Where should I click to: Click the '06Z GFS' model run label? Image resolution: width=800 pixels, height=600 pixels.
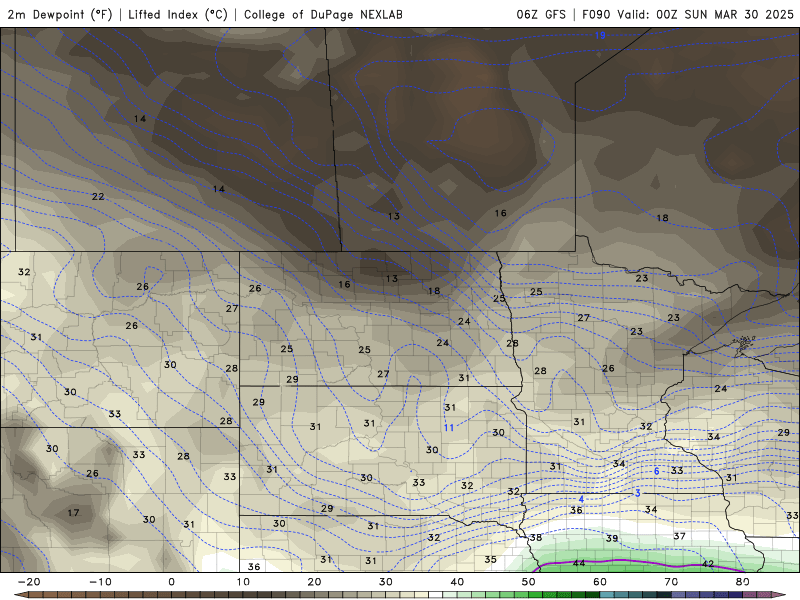541,14
